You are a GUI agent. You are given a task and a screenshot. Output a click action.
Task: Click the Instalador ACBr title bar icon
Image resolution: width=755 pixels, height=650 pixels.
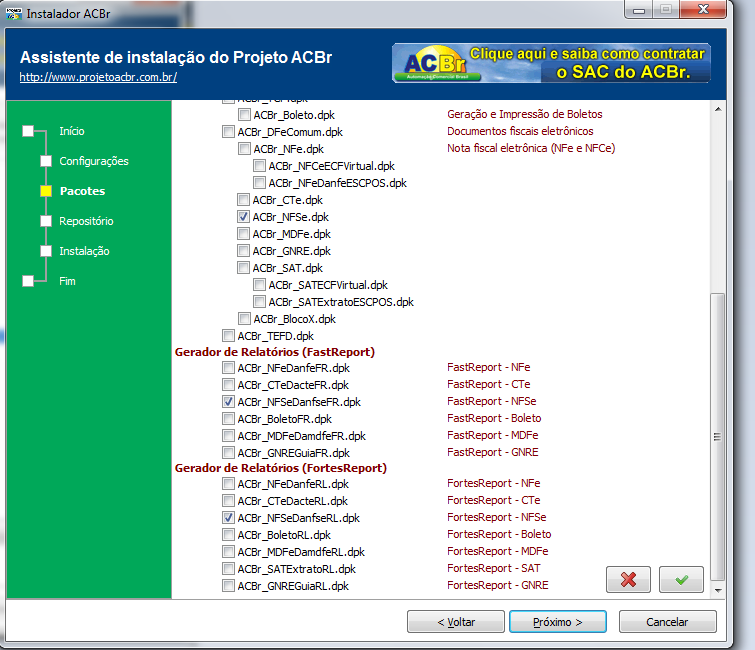click(13, 13)
